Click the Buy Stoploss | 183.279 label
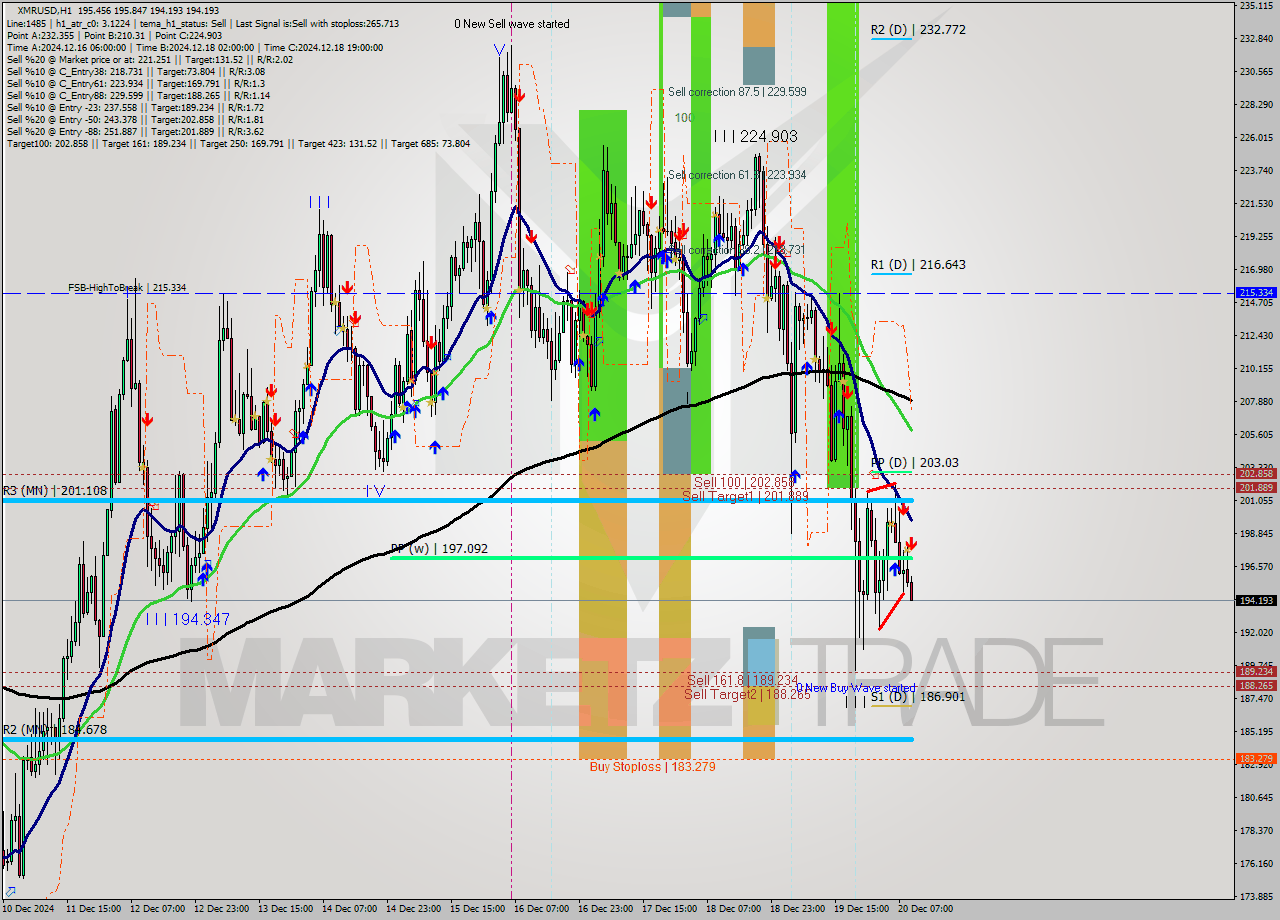The height and width of the screenshot is (920, 1280). point(652,767)
